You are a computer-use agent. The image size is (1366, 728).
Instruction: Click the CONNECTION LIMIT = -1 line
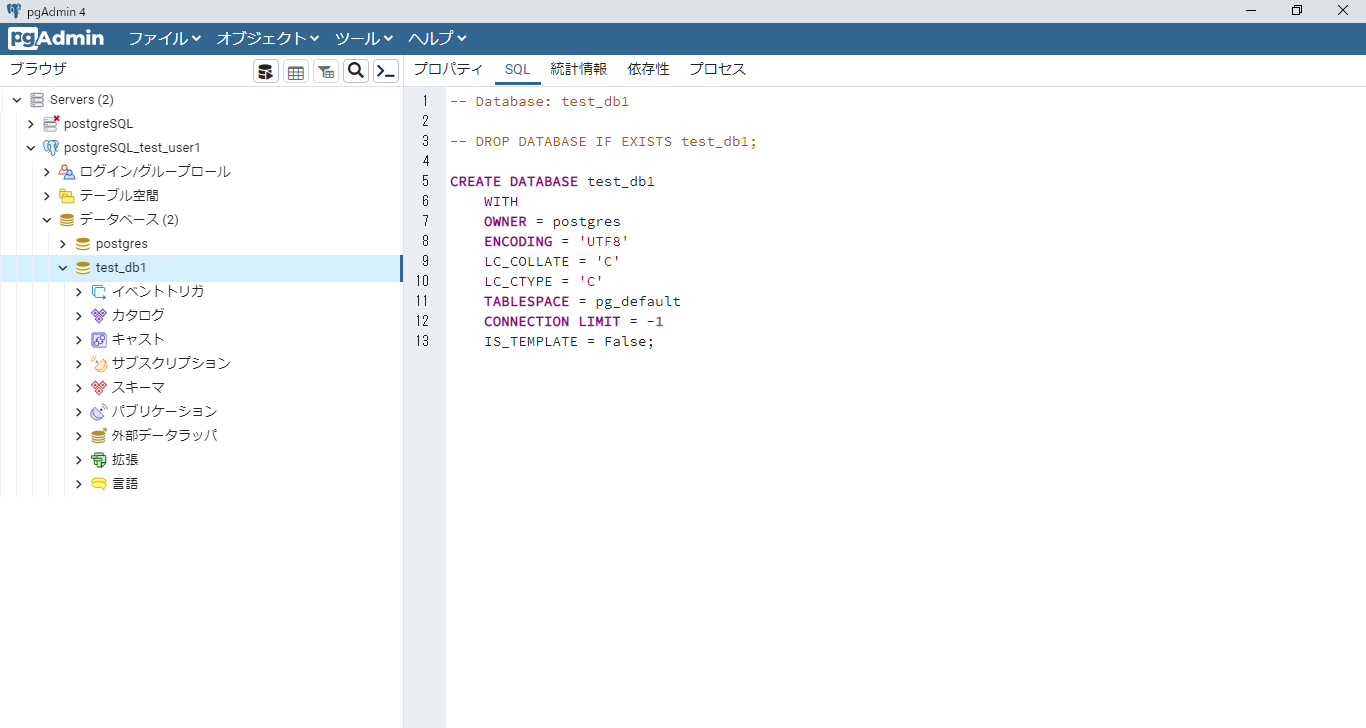(x=574, y=321)
